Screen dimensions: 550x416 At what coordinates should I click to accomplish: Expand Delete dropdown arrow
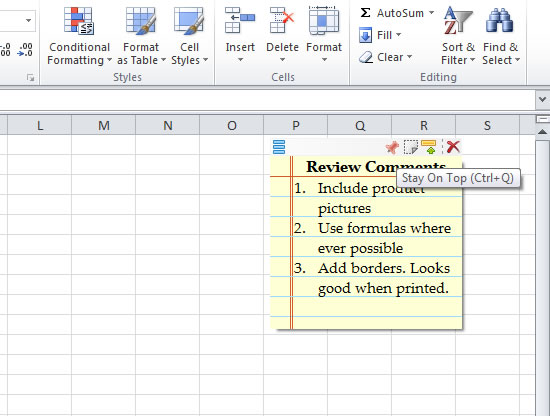(282, 60)
